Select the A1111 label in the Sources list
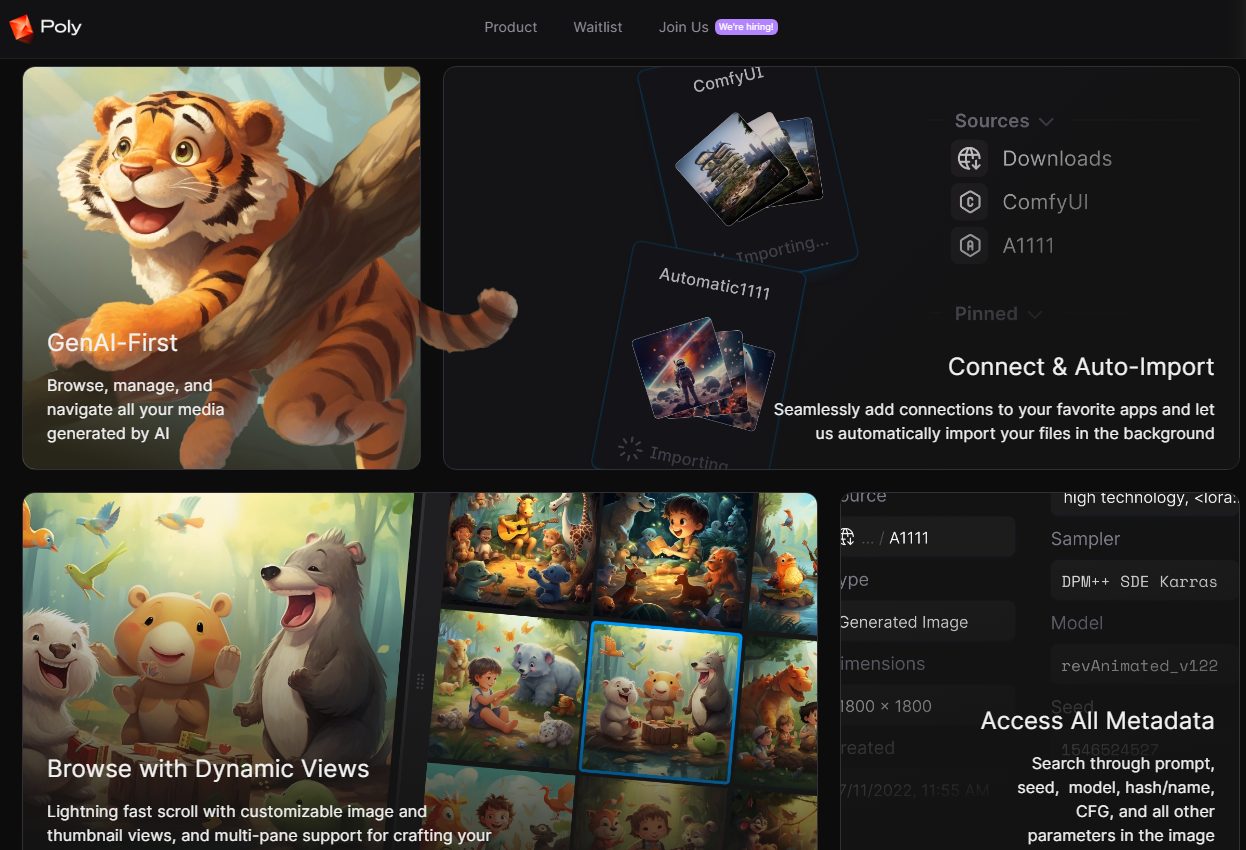The width and height of the screenshot is (1246, 850). tap(1028, 246)
